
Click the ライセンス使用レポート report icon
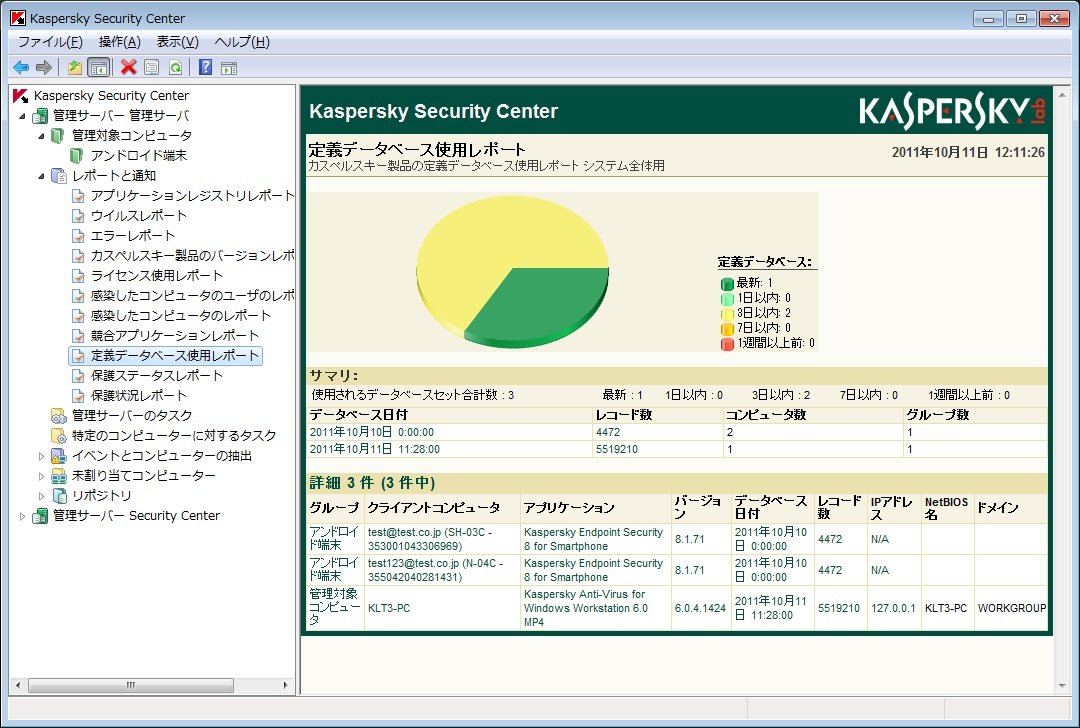(79, 275)
